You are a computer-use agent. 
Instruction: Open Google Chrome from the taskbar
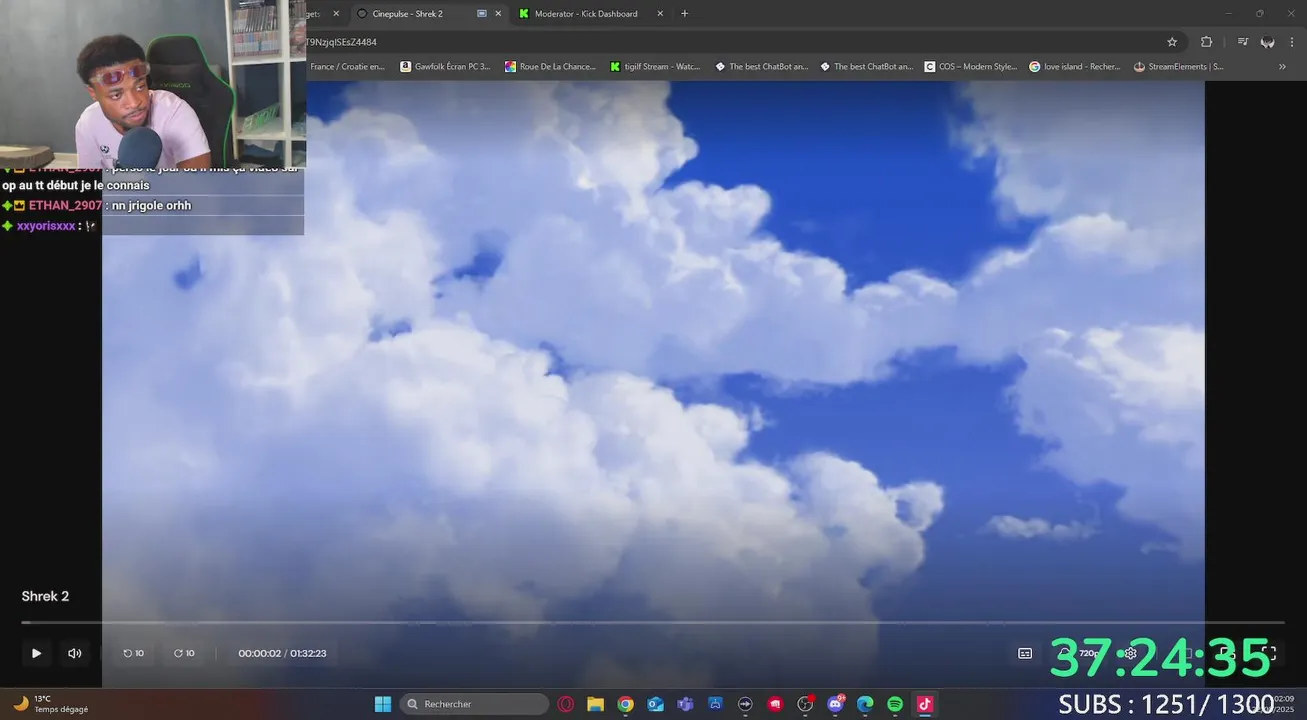click(x=625, y=704)
